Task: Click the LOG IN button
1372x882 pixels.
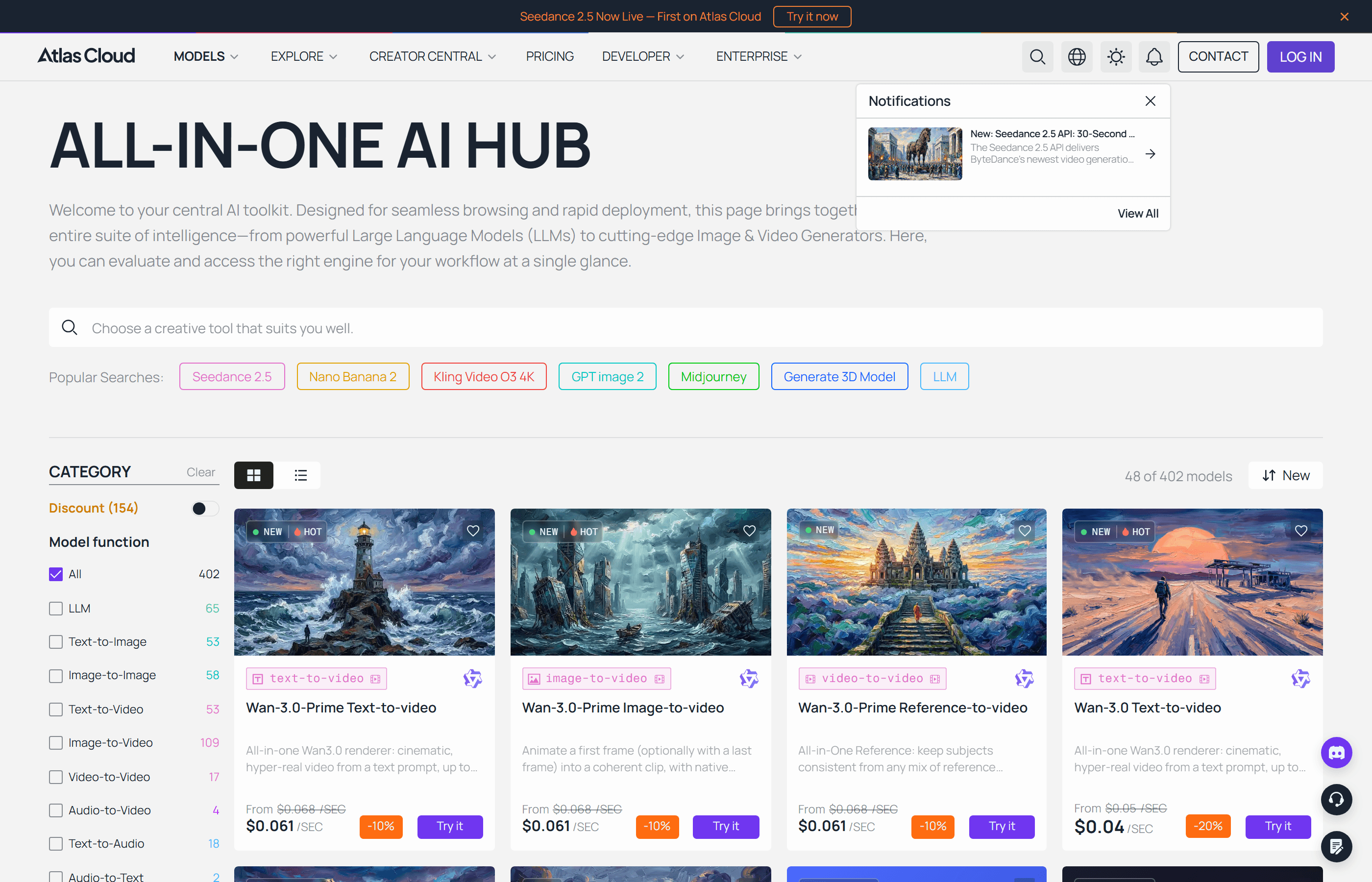Action: (x=1300, y=57)
